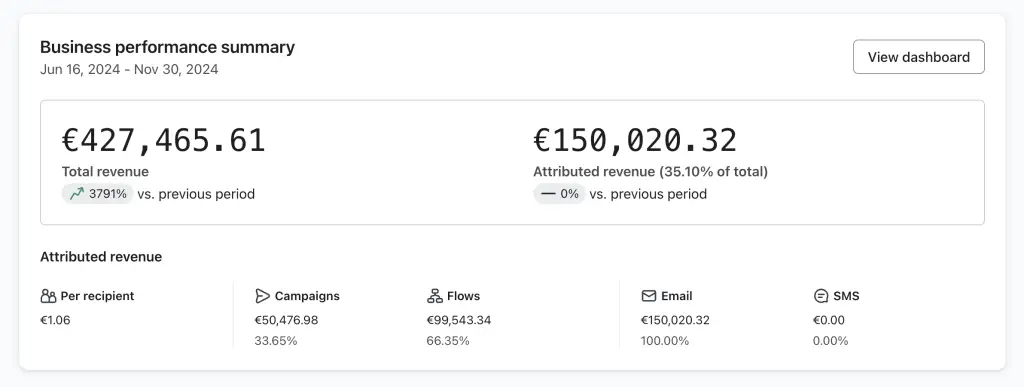Select the 0% change badge
The width and height of the screenshot is (1024, 387).
pyautogui.click(x=560, y=194)
